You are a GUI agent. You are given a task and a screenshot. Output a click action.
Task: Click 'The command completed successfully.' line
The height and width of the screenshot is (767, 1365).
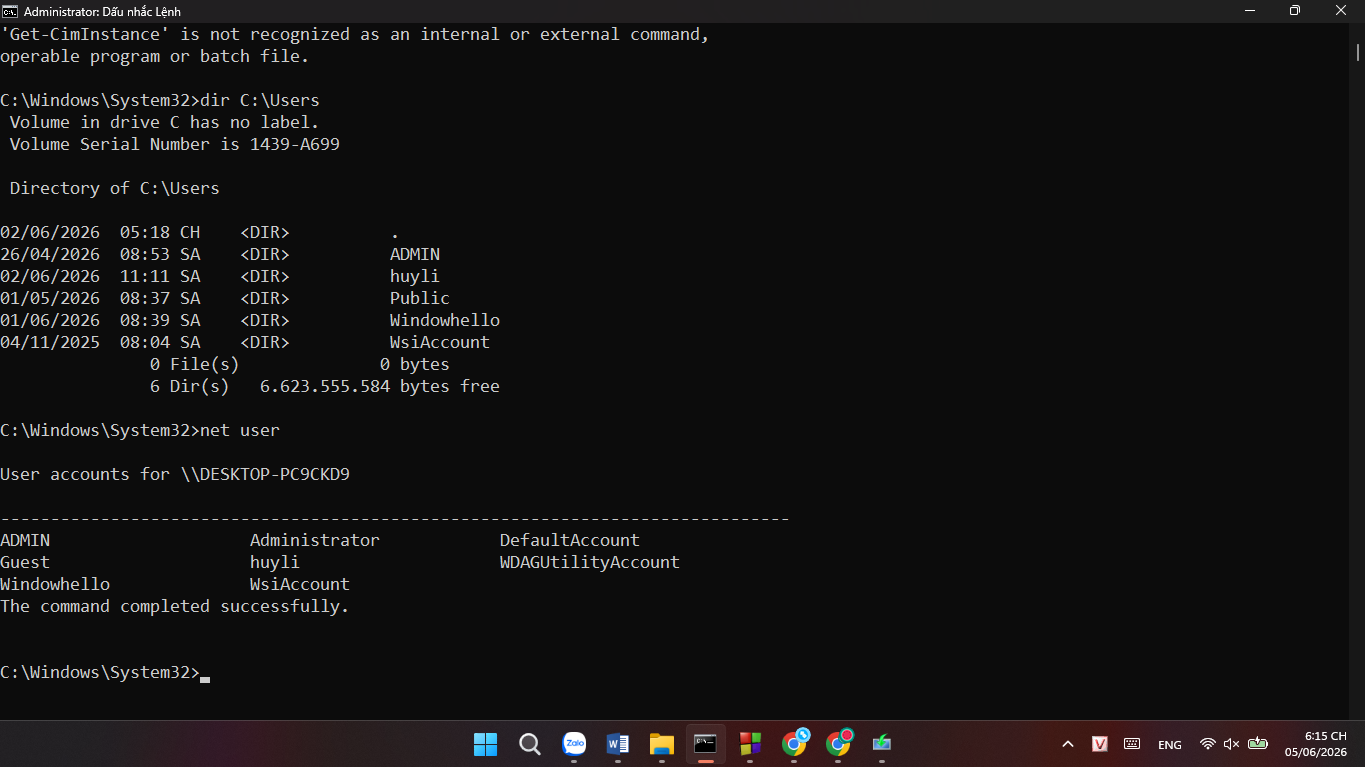pos(175,606)
